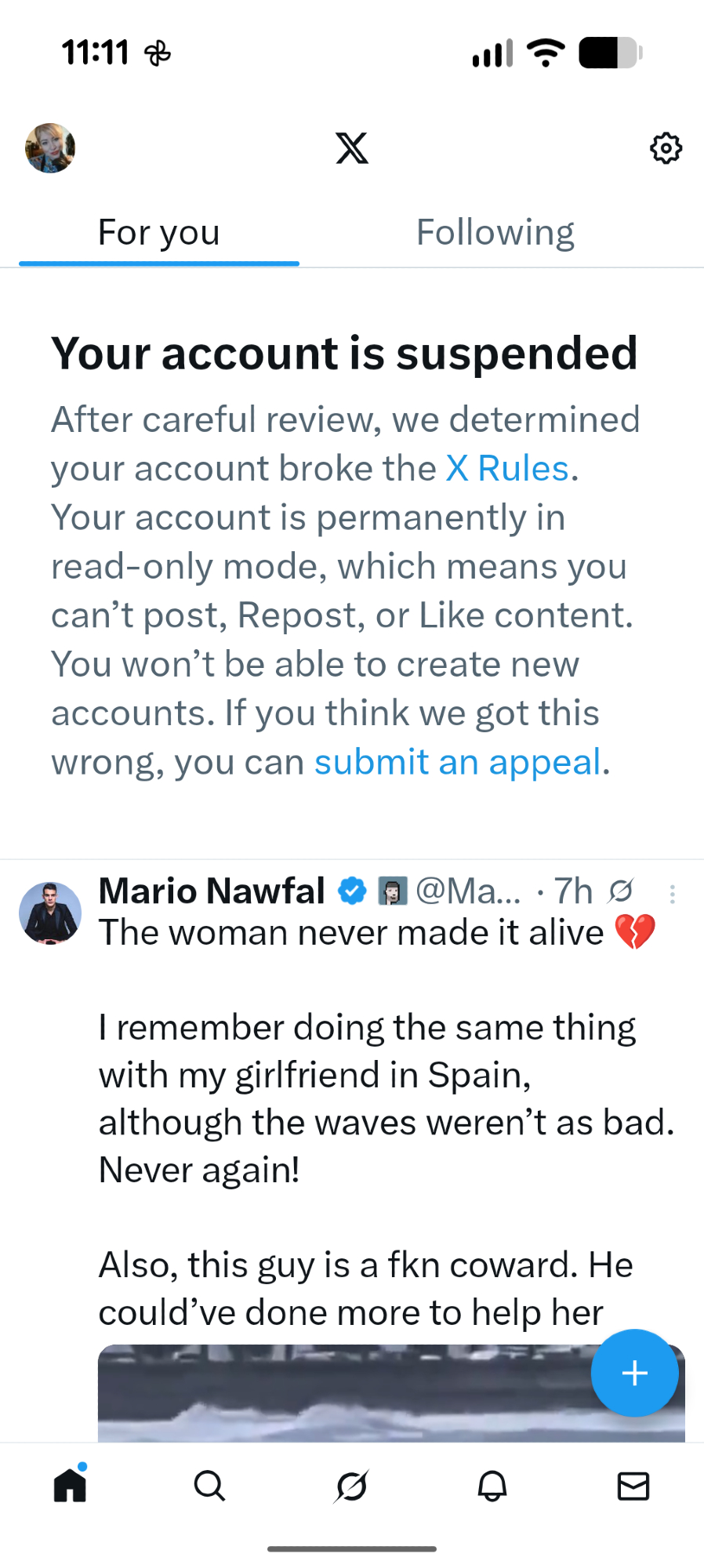Open profile avatar menu at top left

(50, 148)
